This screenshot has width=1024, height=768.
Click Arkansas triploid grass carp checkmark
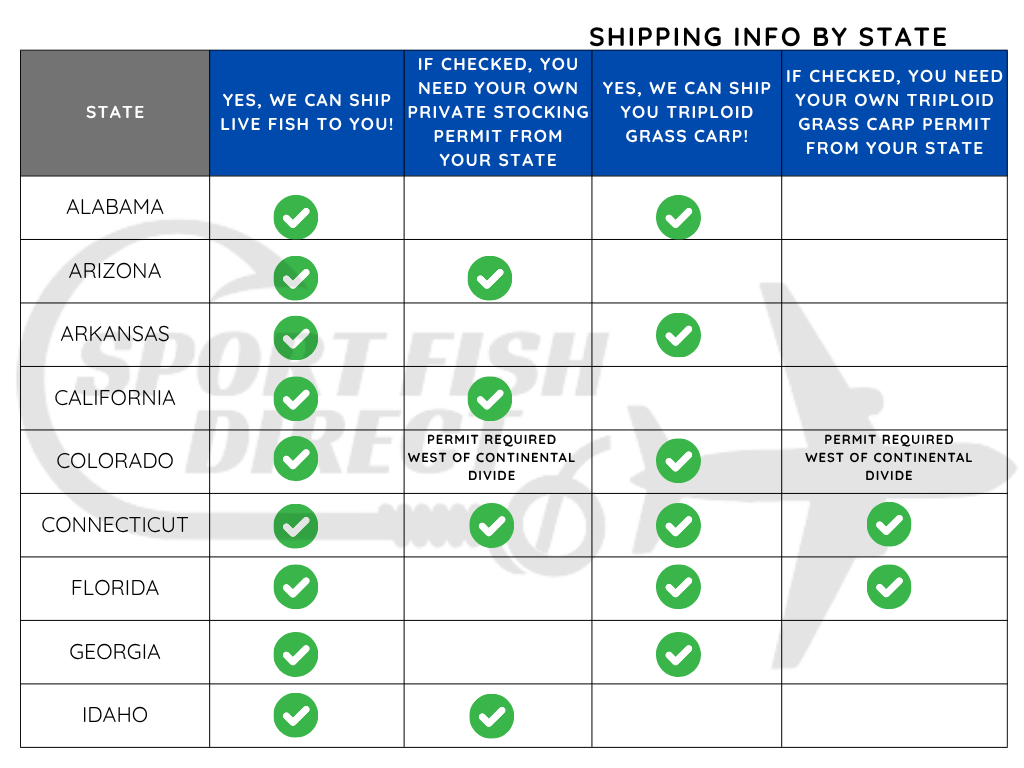click(678, 335)
